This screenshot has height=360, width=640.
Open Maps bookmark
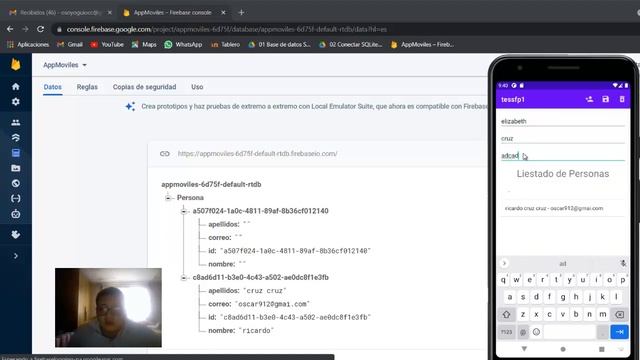point(144,44)
